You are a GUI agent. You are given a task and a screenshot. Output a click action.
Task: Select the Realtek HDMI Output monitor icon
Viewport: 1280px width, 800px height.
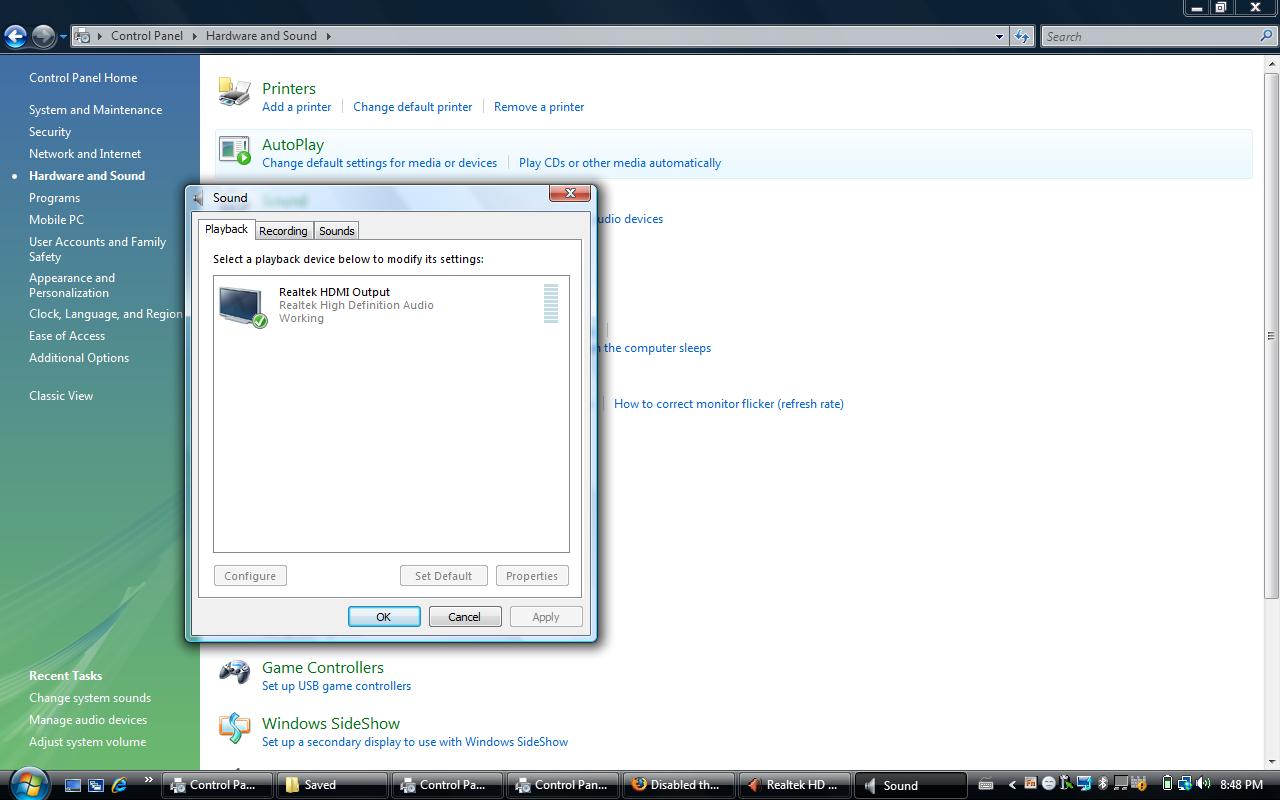click(x=243, y=305)
